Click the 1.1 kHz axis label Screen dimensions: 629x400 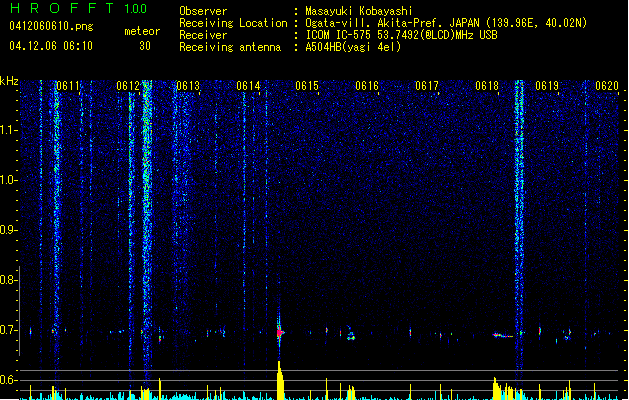pyautogui.click(x=8, y=130)
